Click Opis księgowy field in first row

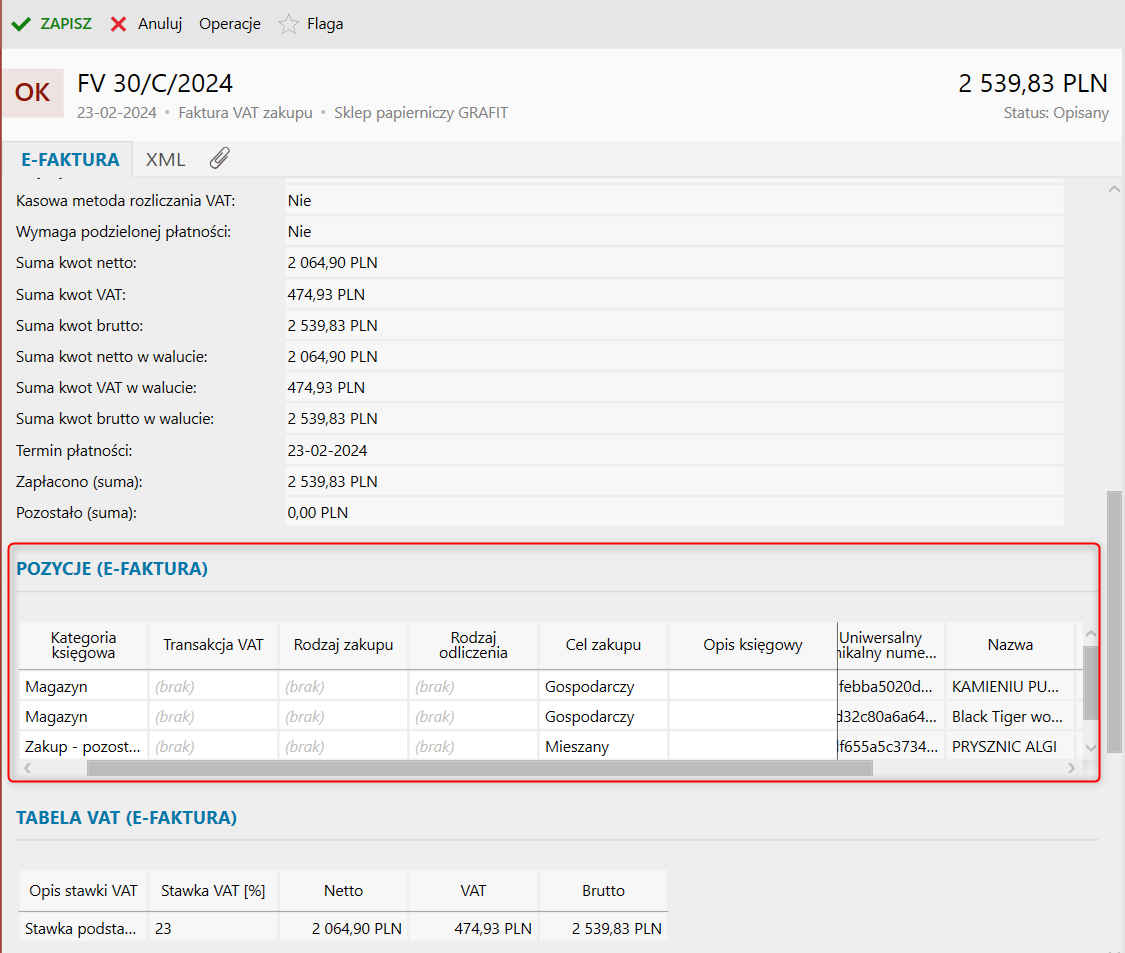752,687
